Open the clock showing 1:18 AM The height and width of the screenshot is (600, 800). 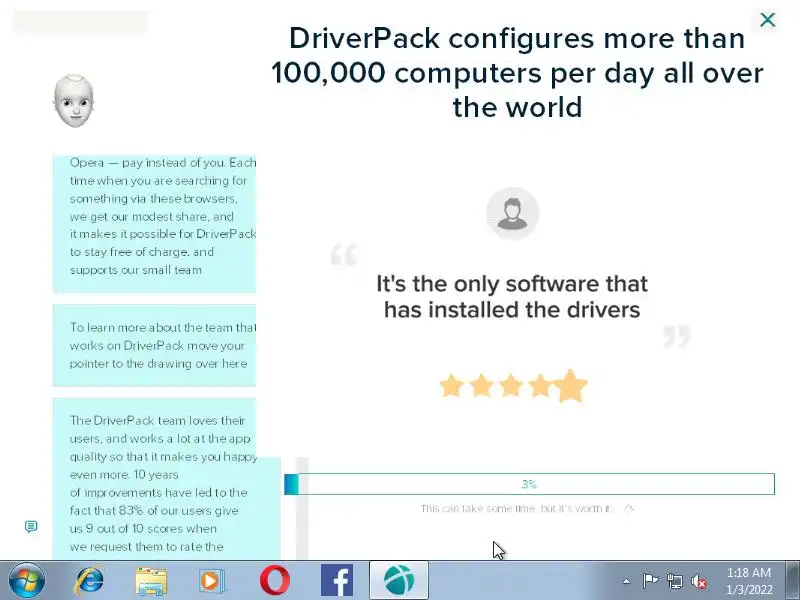(x=749, y=581)
